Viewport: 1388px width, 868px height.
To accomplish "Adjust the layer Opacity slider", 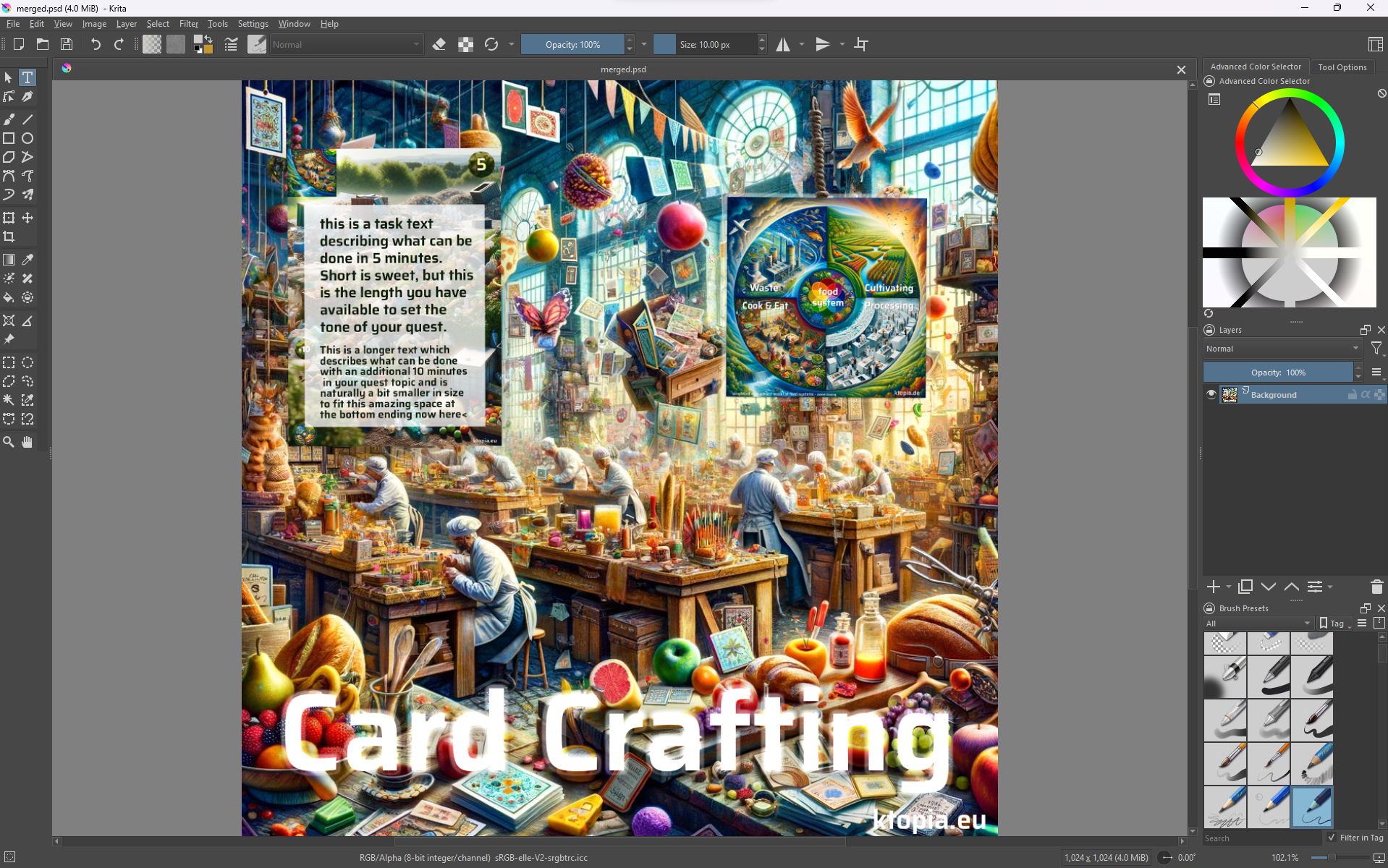I will pyautogui.click(x=1278, y=373).
